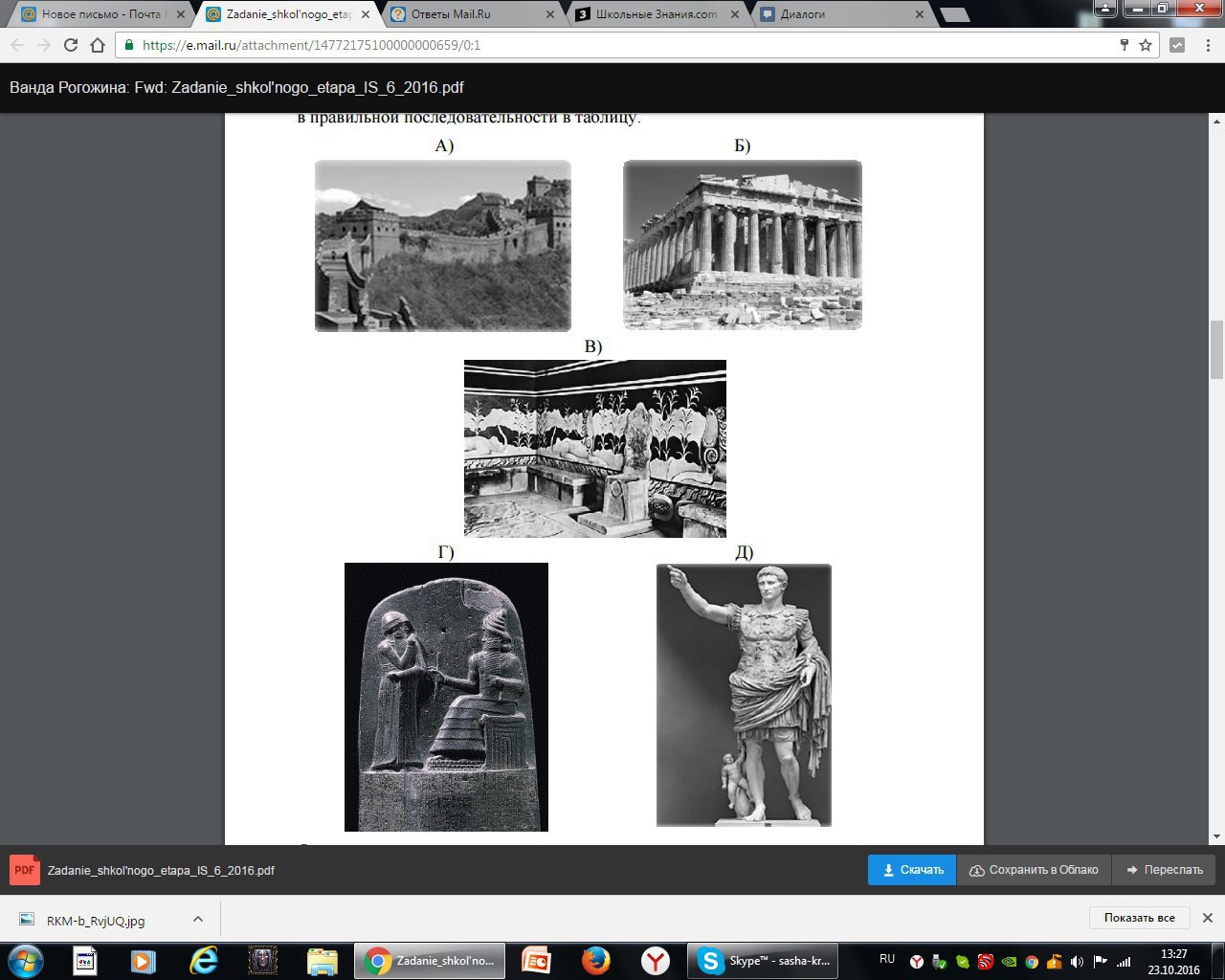Click the PDF file icon in the attachment bar
The height and width of the screenshot is (980, 1225).
point(25,870)
